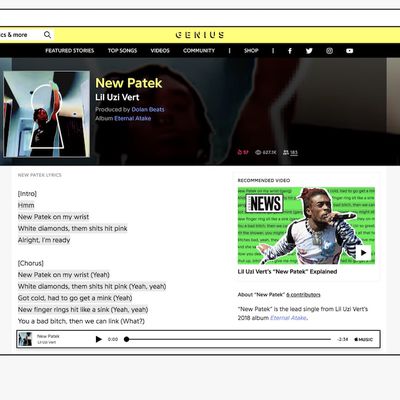The image size is (400, 400).
Task: Select lyric 'You a bad bitch, then we can link'
Action: [x=81, y=321]
